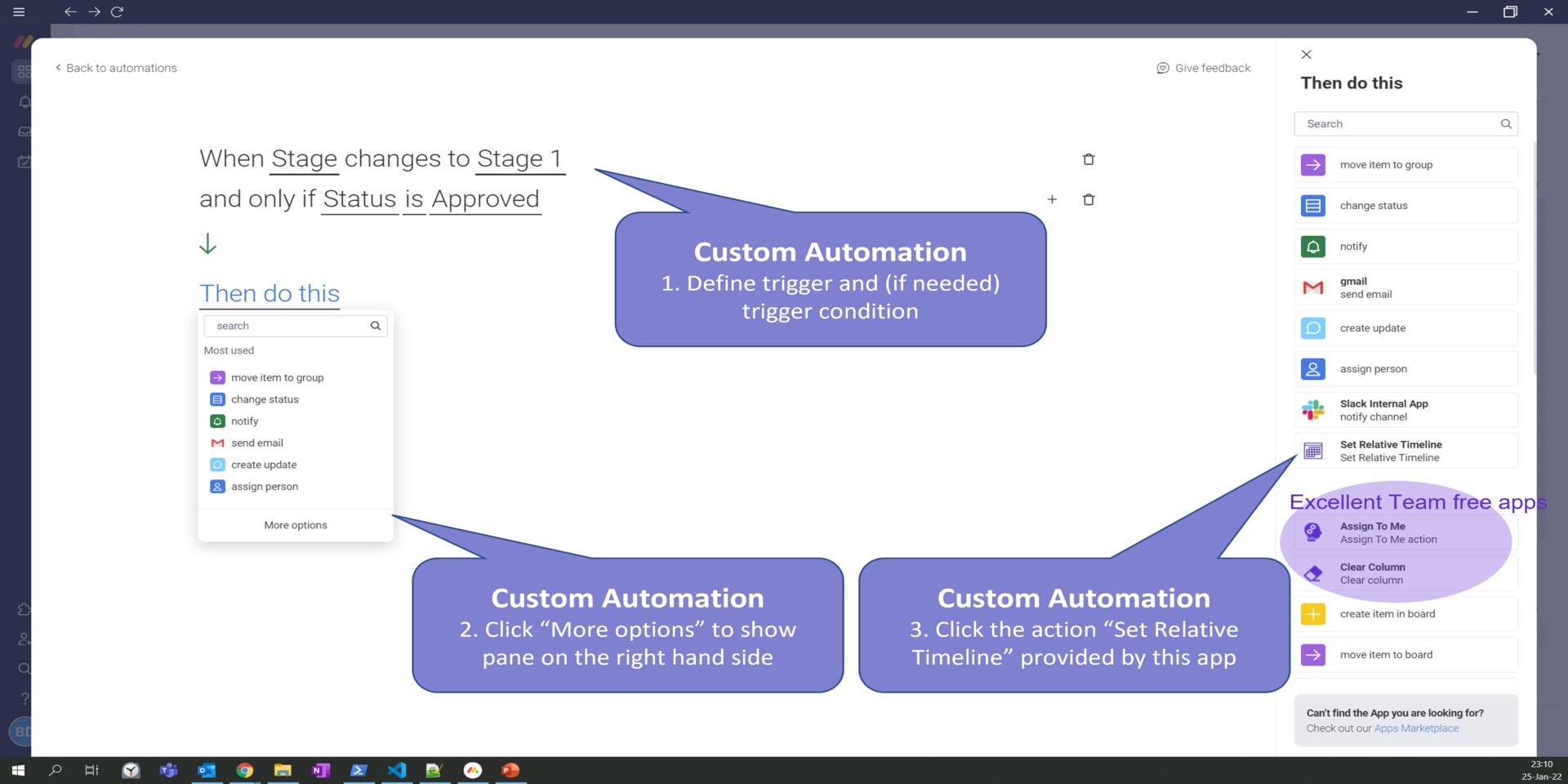Open the help question mark in left sidebar
Image resolution: width=1568 pixels, height=784 pixels.
[24, 698]
